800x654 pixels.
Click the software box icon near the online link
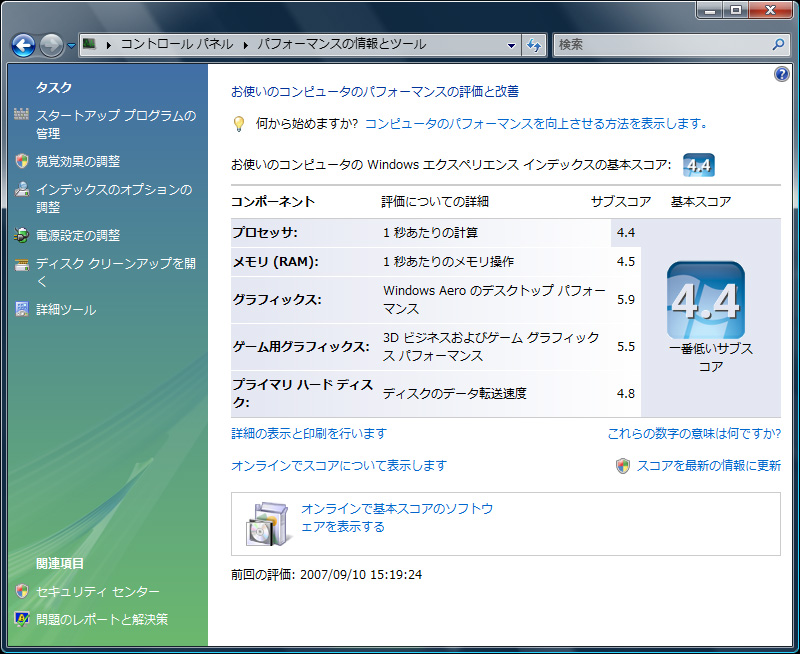tap(267, 520)
